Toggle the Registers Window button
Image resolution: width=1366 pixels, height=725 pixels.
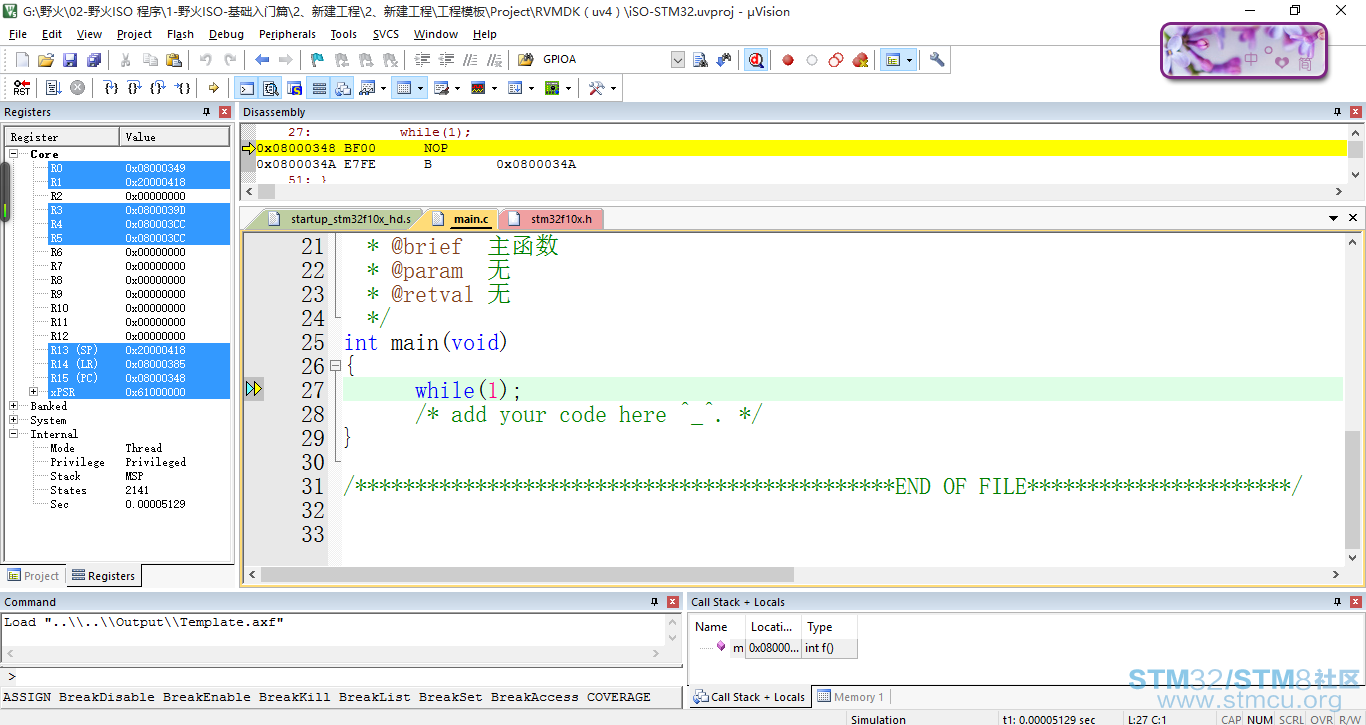319,88
